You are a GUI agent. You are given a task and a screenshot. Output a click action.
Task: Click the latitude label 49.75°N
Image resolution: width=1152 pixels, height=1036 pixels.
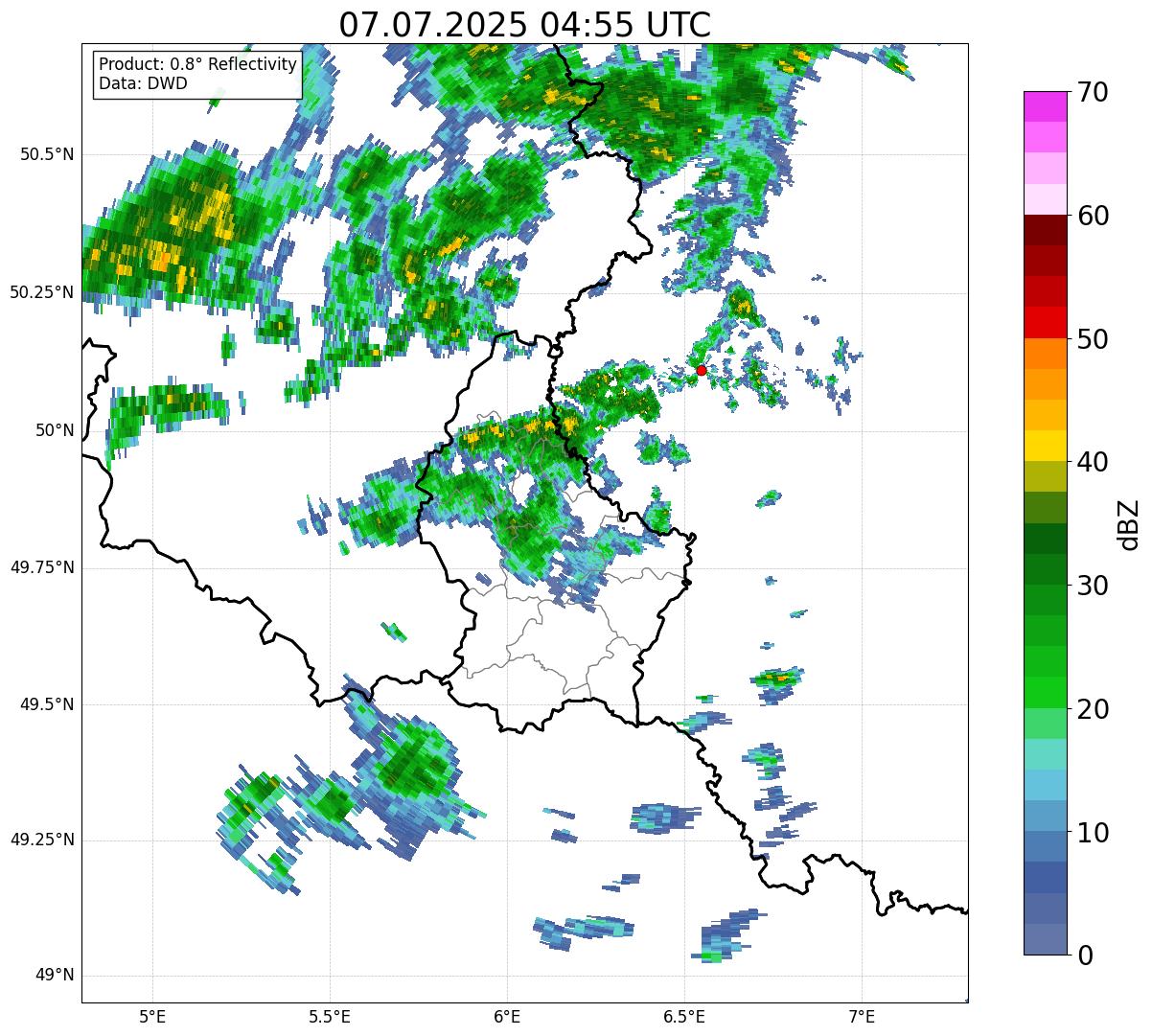[42, 567]
